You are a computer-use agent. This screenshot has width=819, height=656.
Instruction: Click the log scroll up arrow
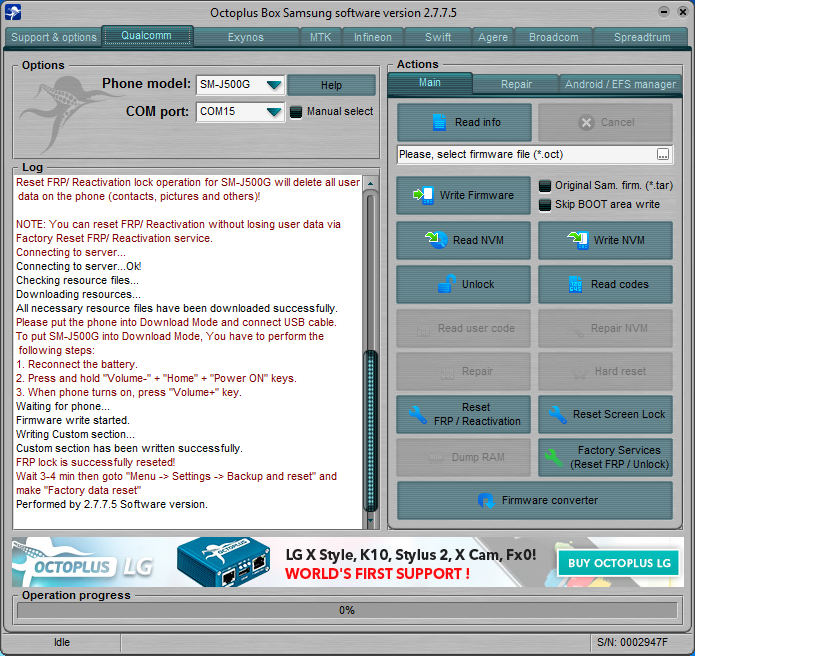pos(370,183)
